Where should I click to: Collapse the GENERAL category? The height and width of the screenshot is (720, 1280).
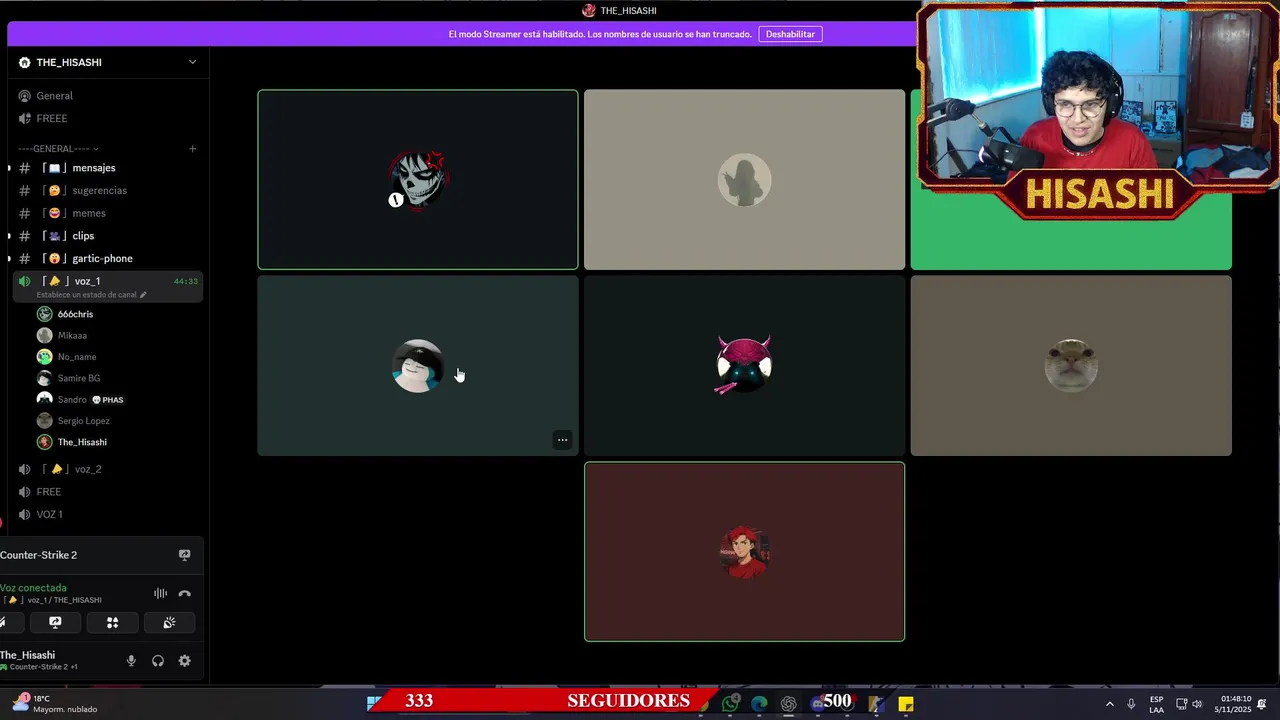coord(58,149)
